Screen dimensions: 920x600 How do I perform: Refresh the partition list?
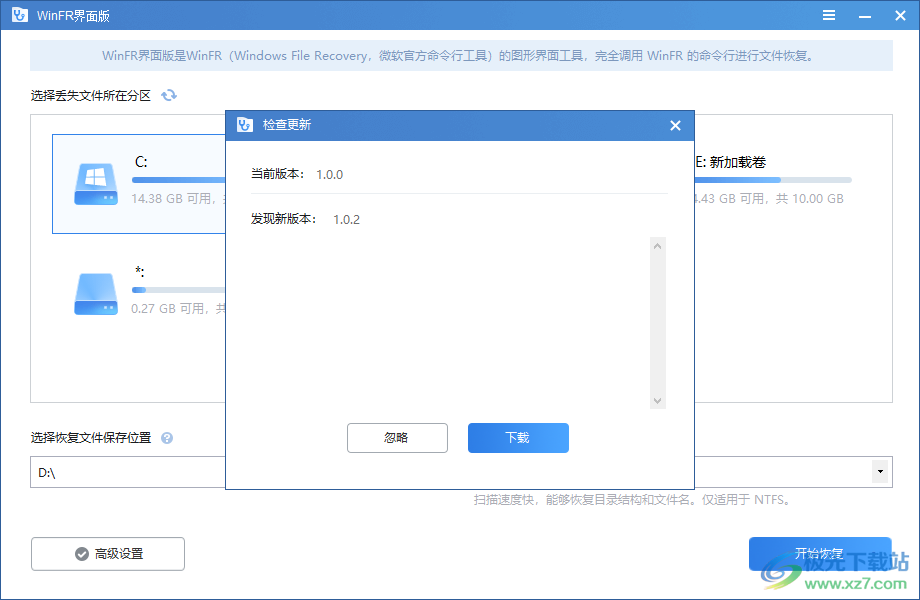(169, 95)
